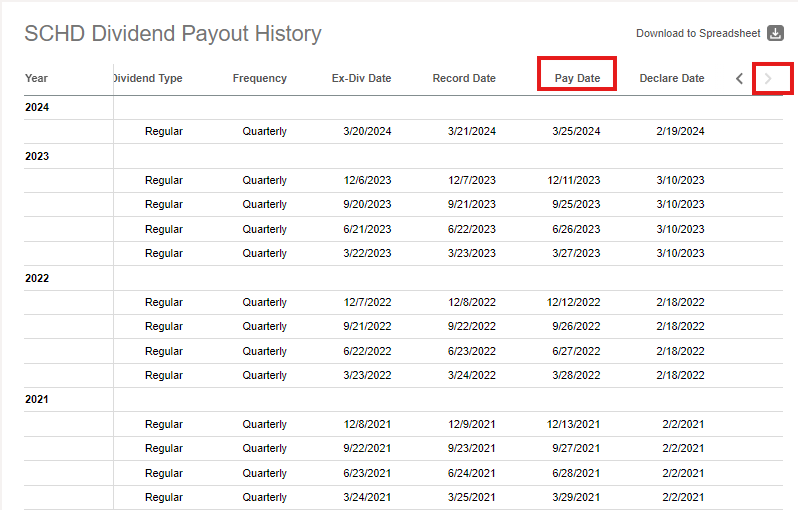Click the pay date 6/26/2023
The width and height of the screenshot is (798, 510).
[576, 229]
